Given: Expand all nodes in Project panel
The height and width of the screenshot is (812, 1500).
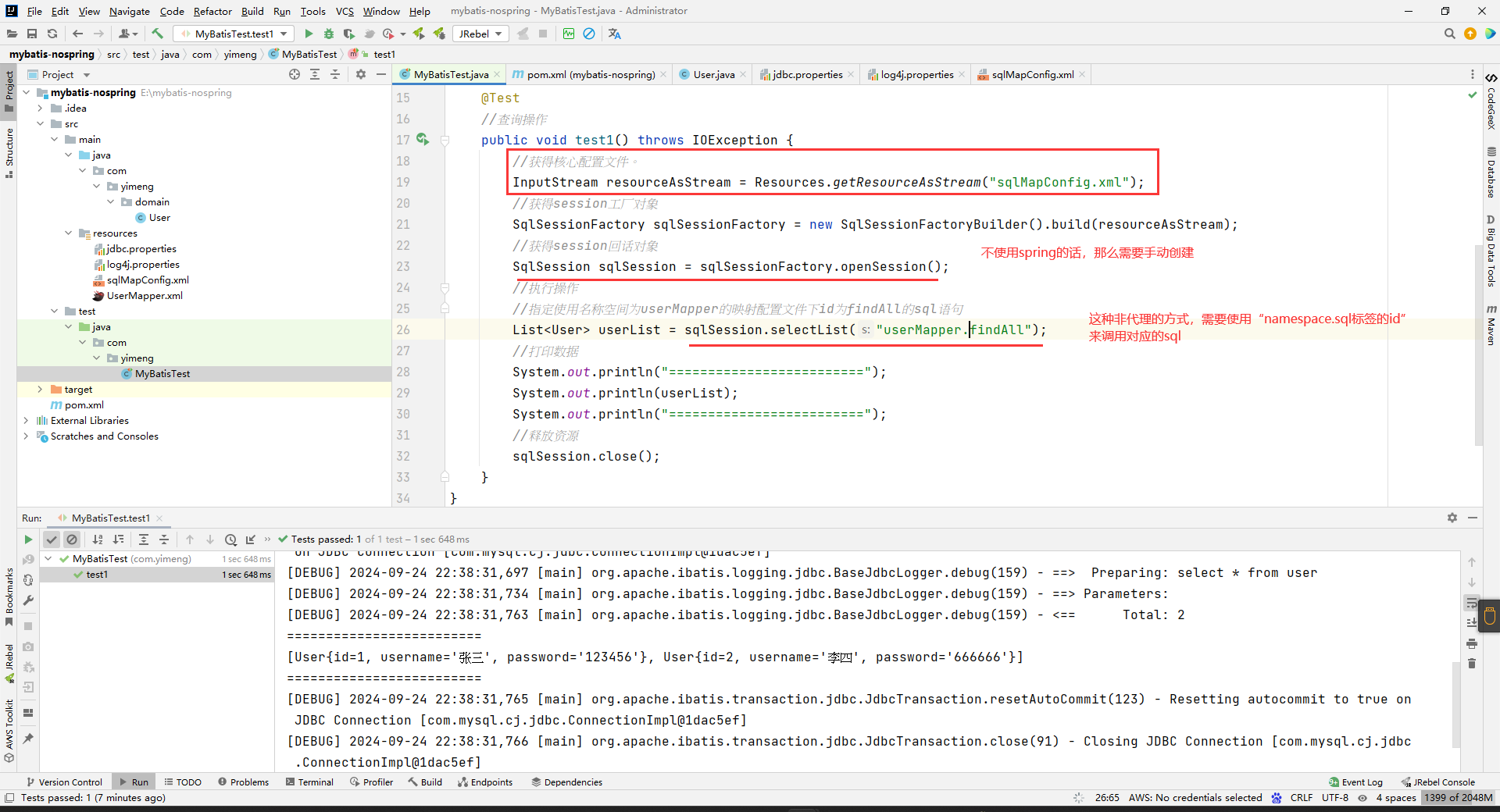Looking at the screenshot, I should point(315,74).
